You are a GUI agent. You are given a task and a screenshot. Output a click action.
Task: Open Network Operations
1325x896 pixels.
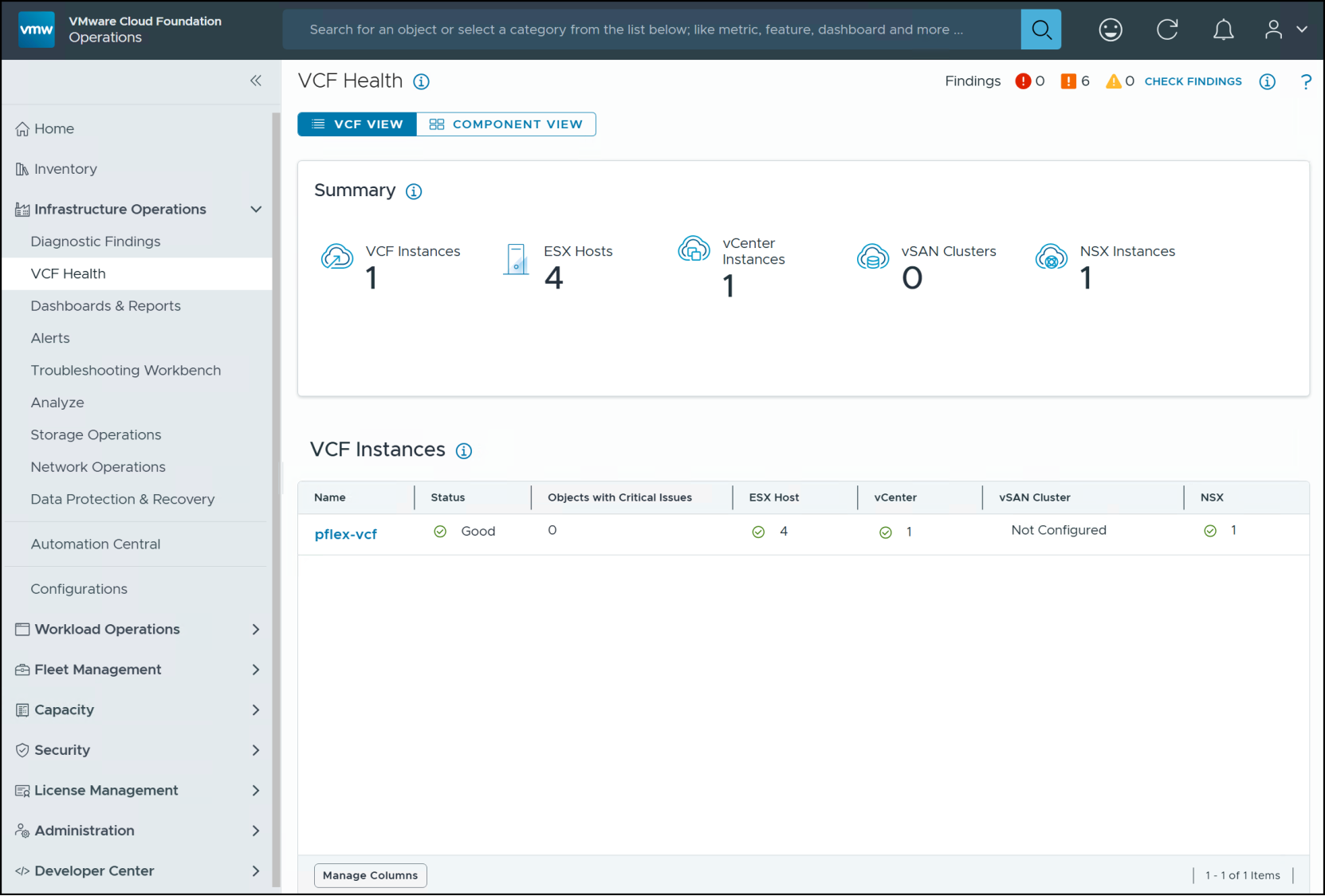(98, 467)
